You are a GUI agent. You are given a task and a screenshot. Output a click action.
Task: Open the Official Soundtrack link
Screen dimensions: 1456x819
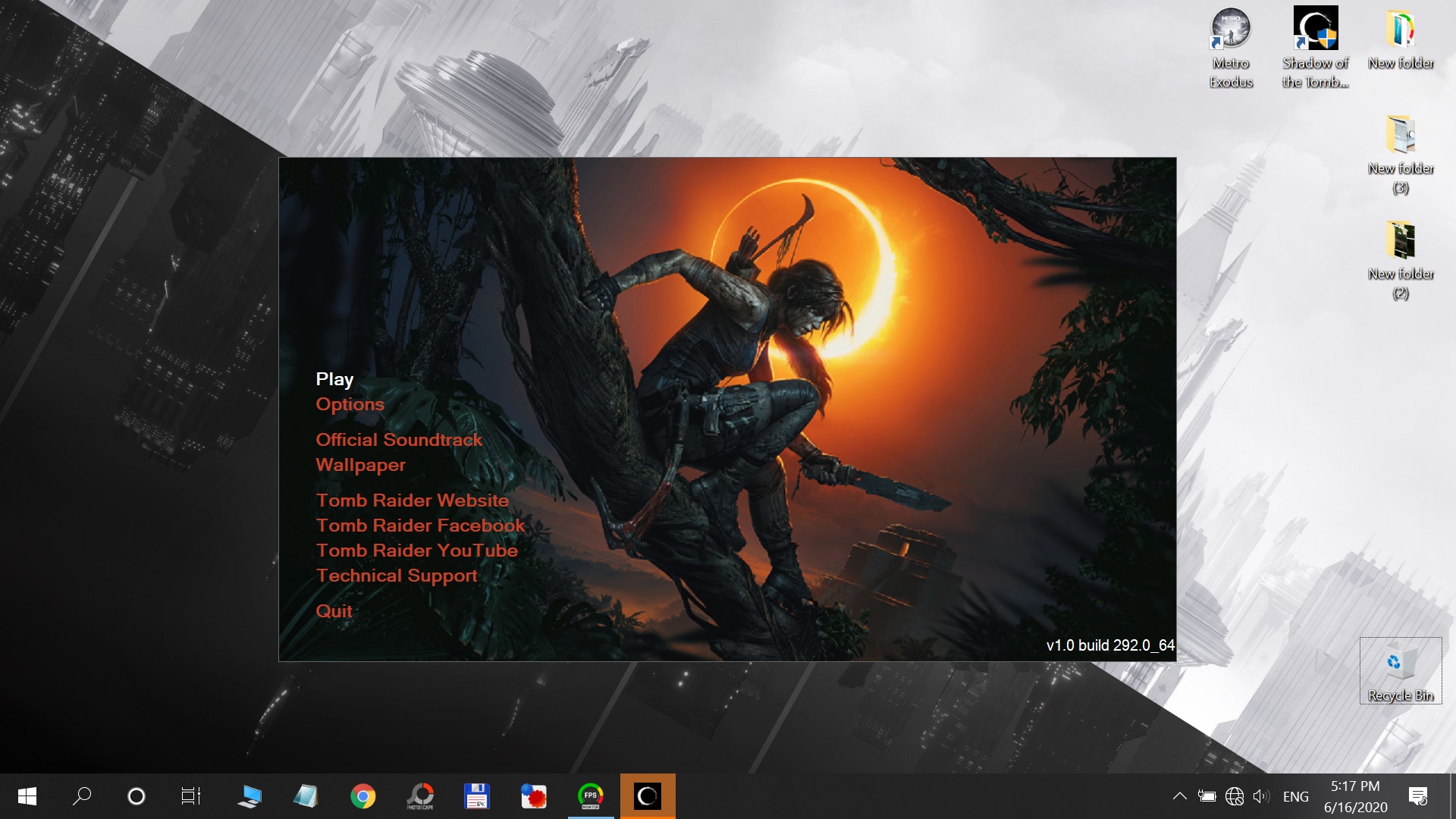pos(399,440)
